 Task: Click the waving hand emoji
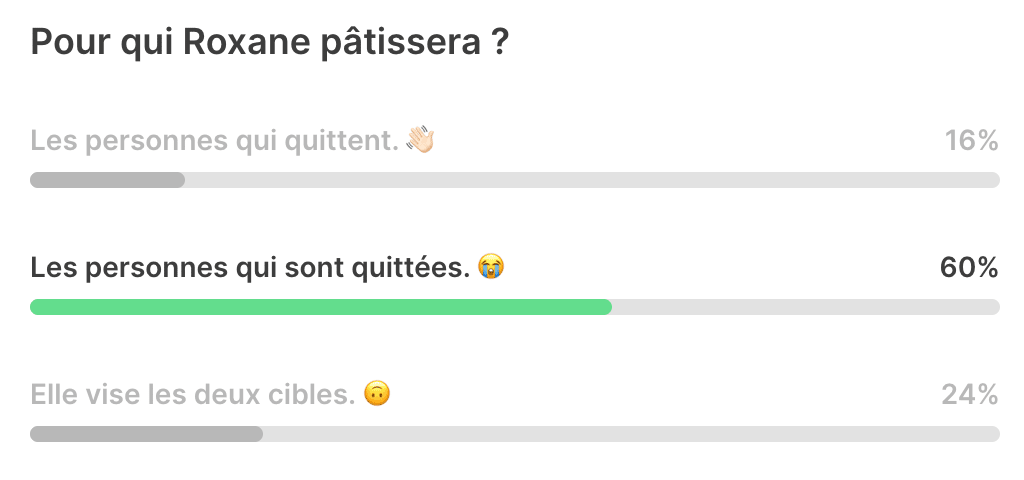point(421,140)
